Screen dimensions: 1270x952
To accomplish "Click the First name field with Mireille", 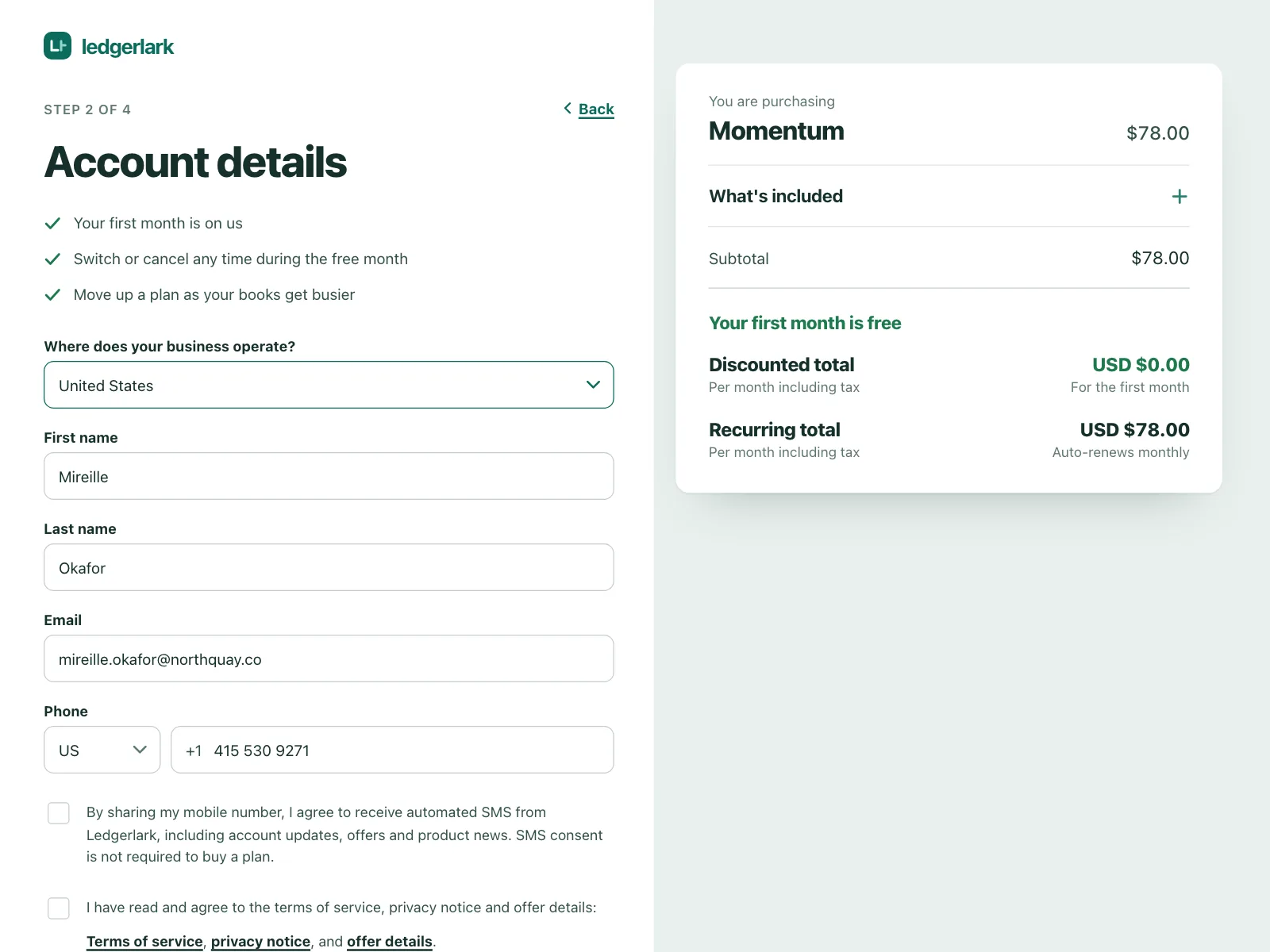I will (329, 476).
